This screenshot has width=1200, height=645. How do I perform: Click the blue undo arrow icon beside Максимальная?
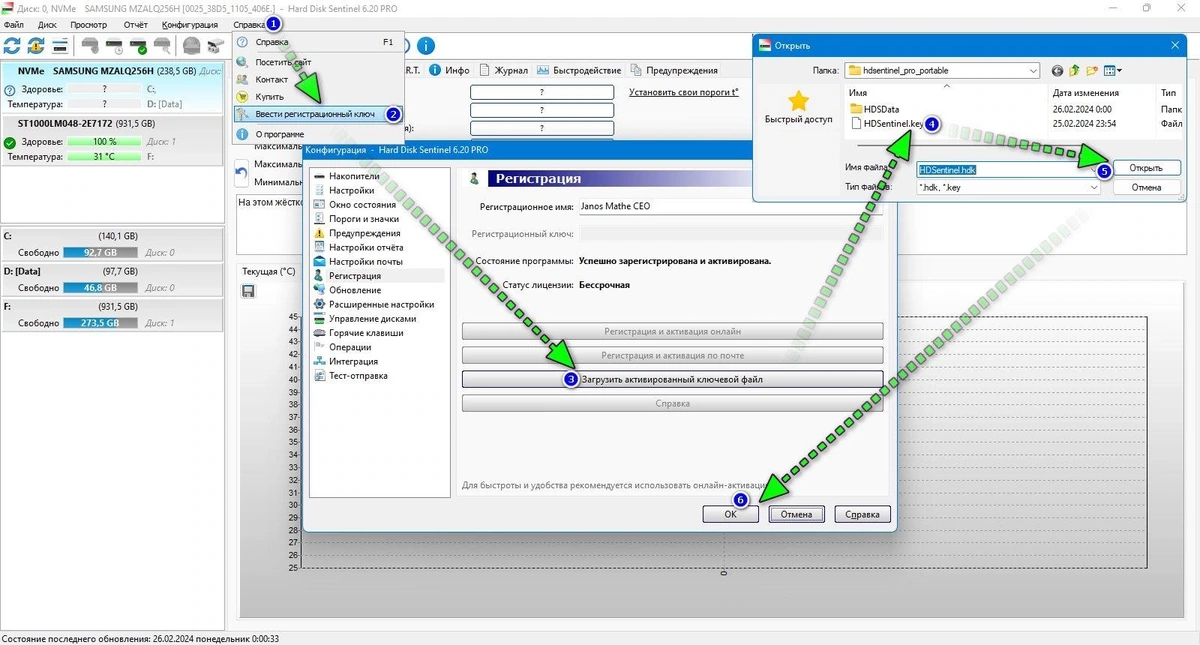click(x=241, y=174)
